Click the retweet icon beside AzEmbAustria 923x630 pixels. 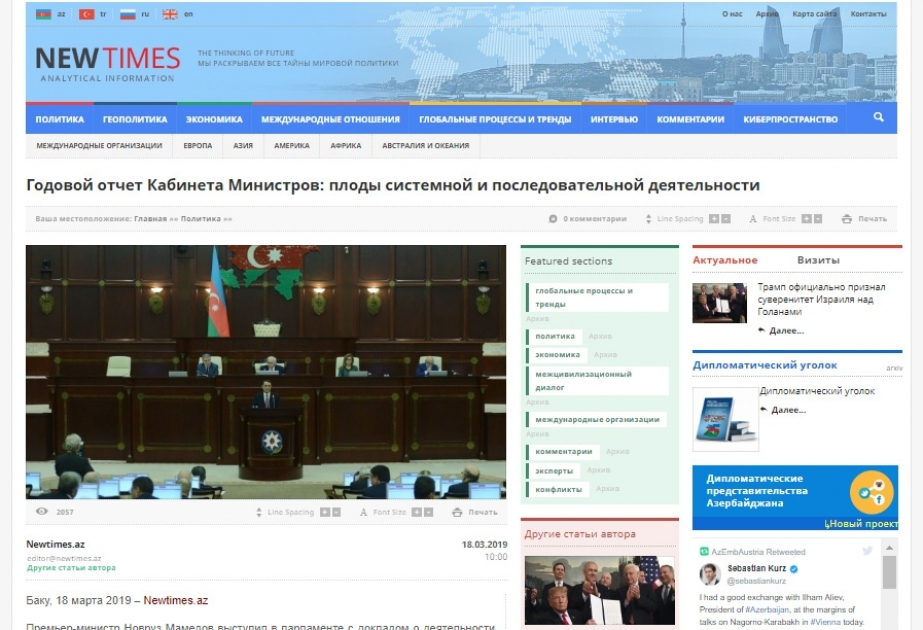[x=703, y=552]
